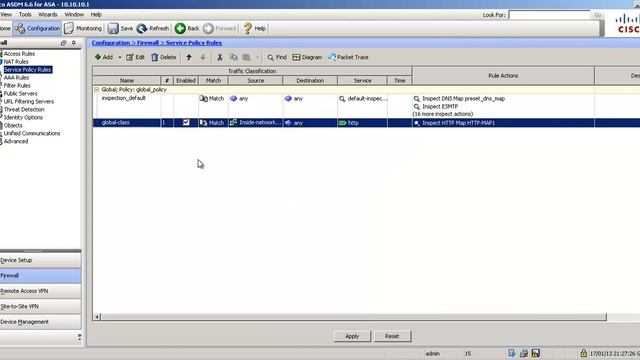The width and height of the screenshot is (640, 360).
Task: Select Unified Communications in the tree
Action: (x=32, y=133)
